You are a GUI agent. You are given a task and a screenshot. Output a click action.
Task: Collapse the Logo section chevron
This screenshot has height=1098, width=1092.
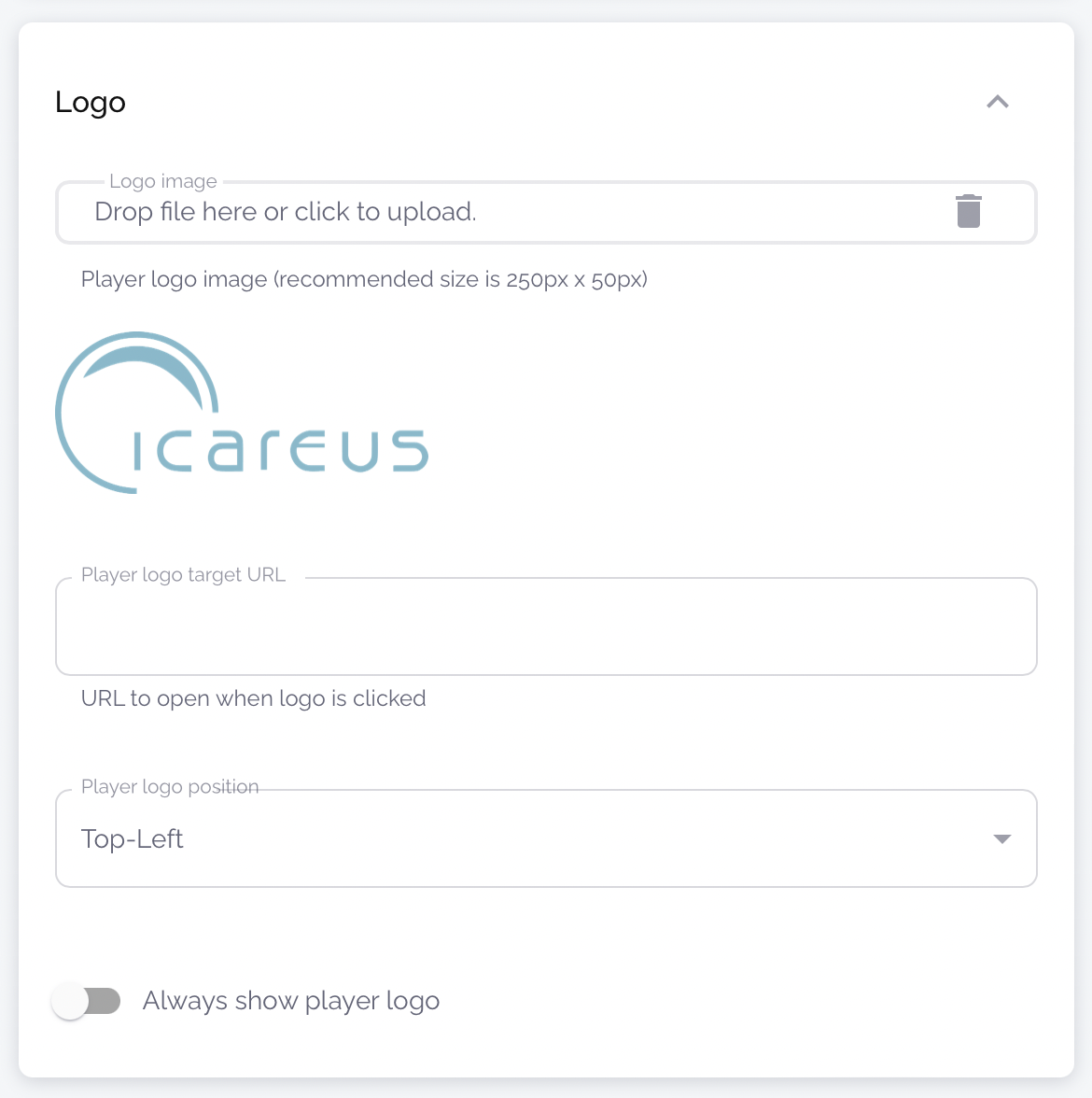[x=998, y=102]
